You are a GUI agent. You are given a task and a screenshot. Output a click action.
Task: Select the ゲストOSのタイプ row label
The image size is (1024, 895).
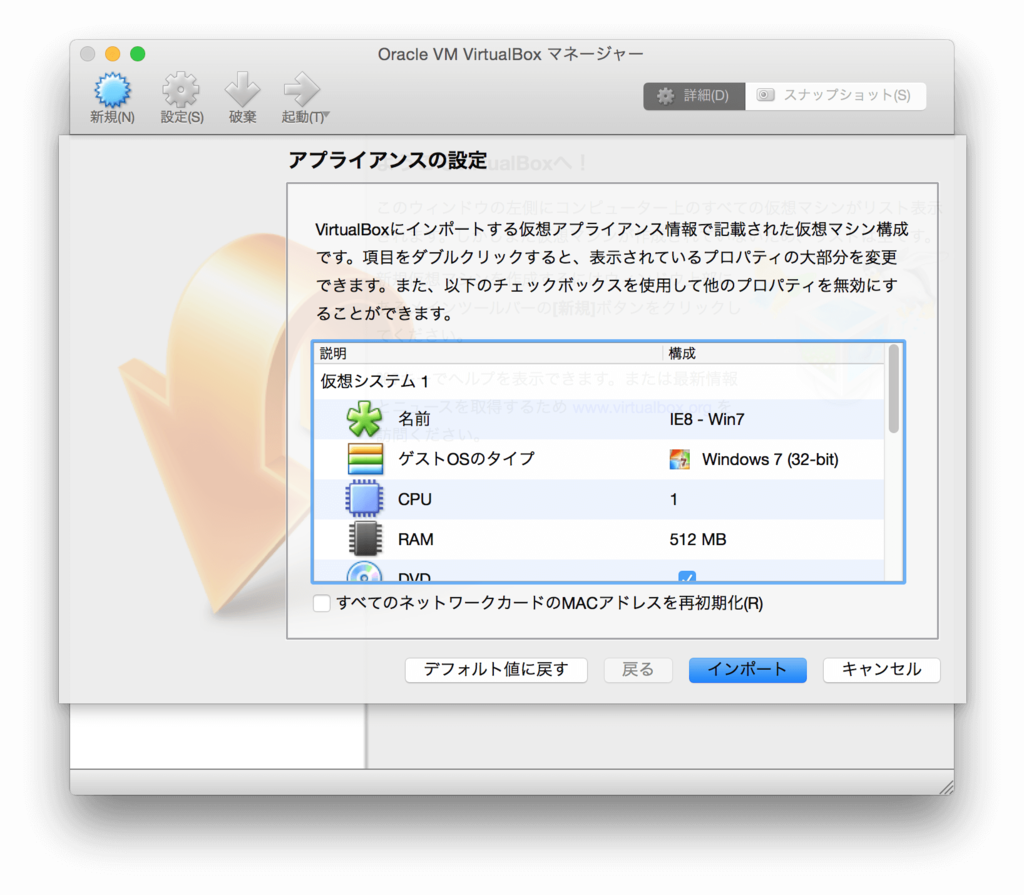pos(466,459)
